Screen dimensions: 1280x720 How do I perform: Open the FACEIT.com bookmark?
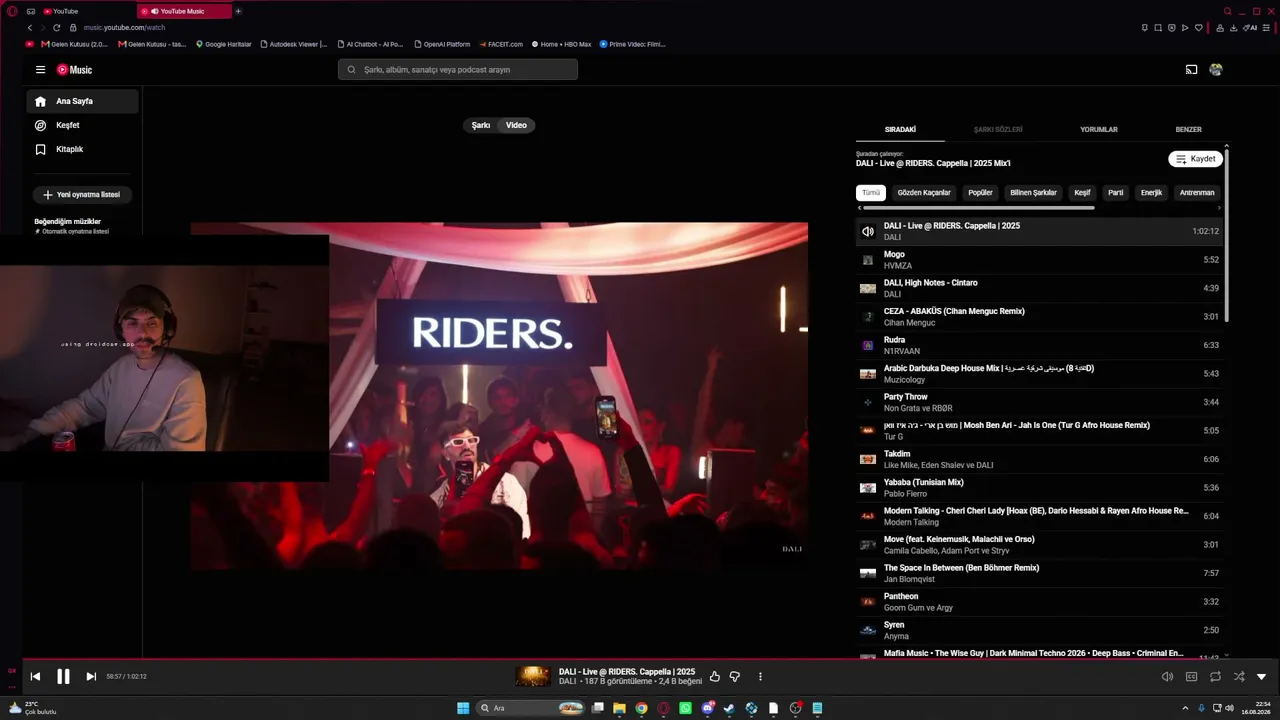(501, 44)
